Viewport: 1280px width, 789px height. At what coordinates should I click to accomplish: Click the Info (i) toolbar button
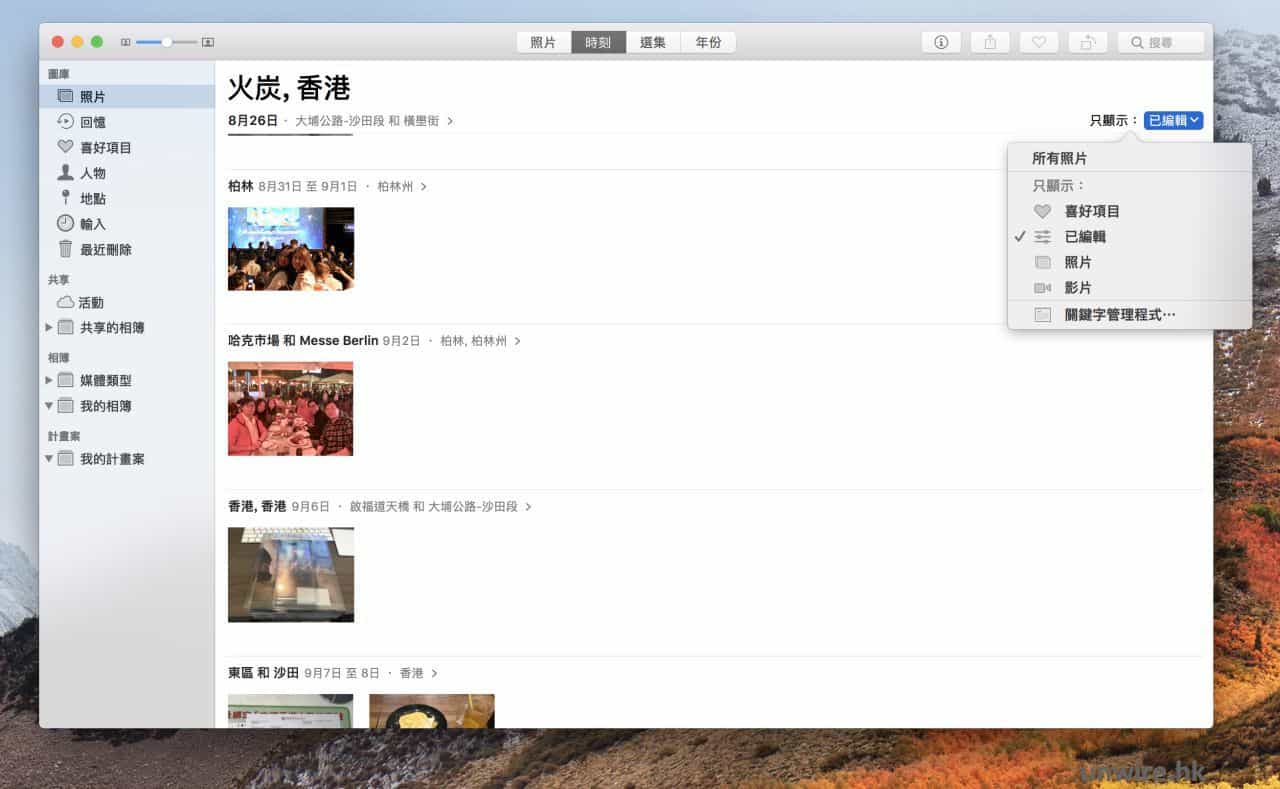940,42
